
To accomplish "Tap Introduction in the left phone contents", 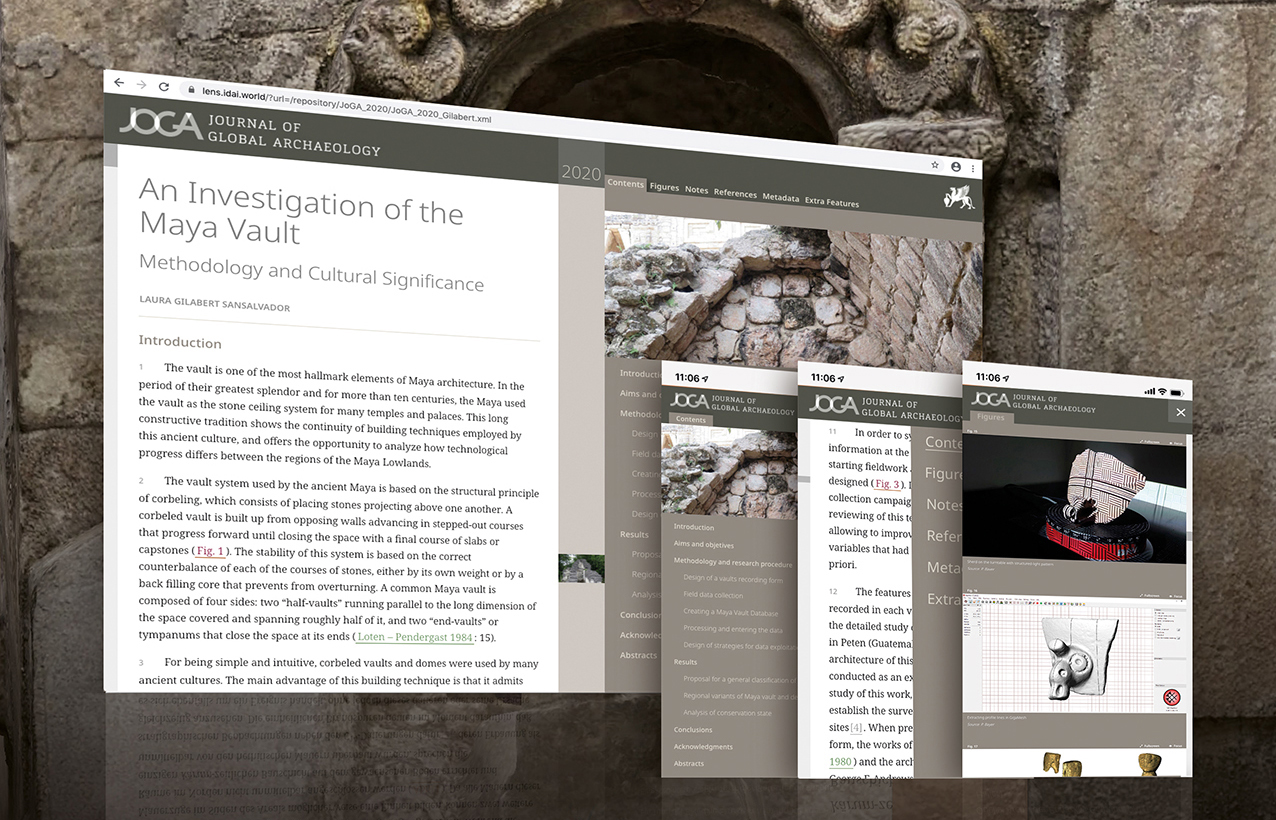I will click(x=694, y=527).
